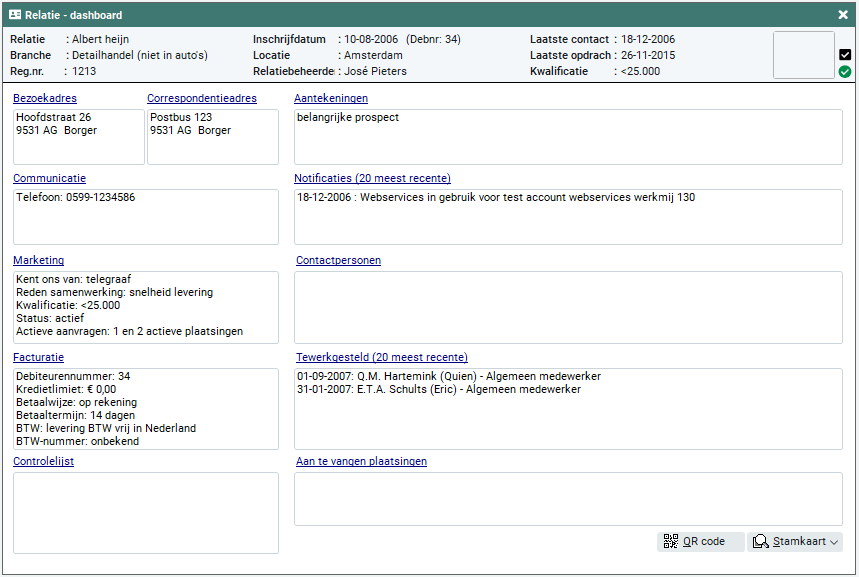Open the Contactpersonen link
Viewport: 859px width, 577px height.
338,260
